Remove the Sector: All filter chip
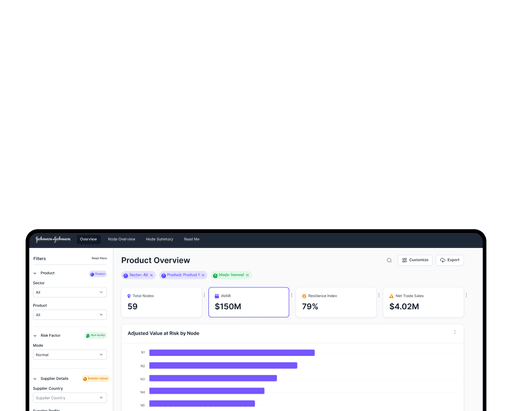The width and height of the screenshot is (512, 411). tap(151, 275)
